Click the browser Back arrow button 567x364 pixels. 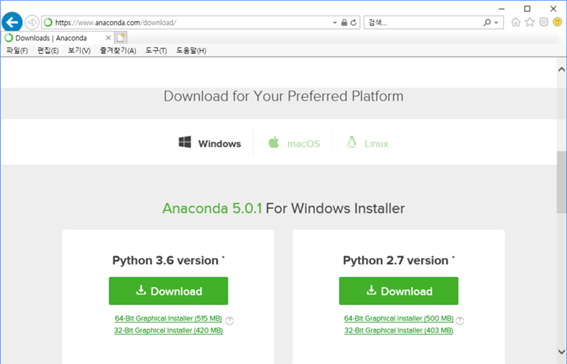point(12,22)
